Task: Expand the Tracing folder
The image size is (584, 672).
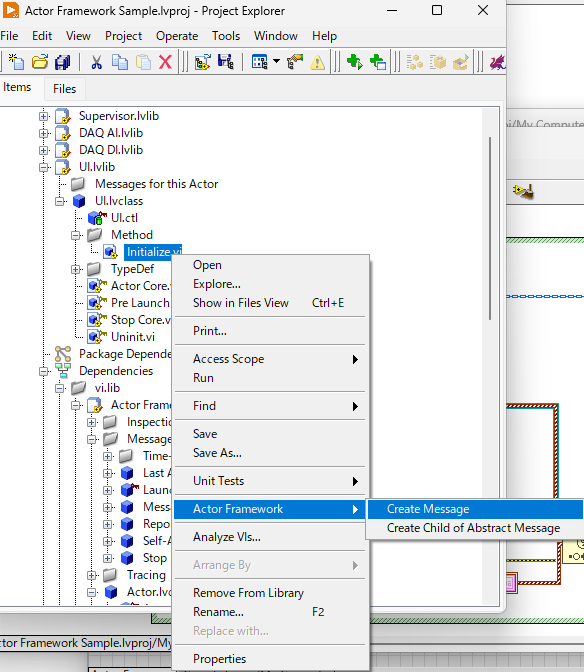Action: click(x=92, y=575)
